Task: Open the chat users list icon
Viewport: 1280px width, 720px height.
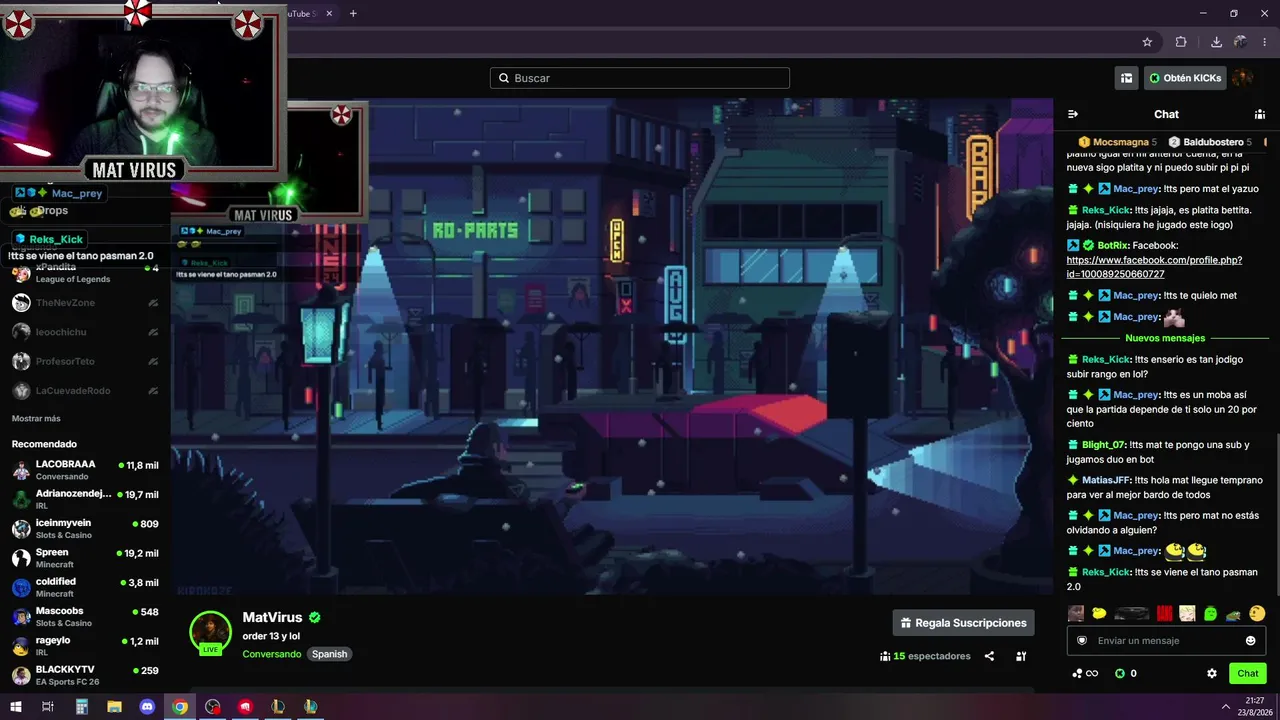Action: click(x=1260, y=114)
